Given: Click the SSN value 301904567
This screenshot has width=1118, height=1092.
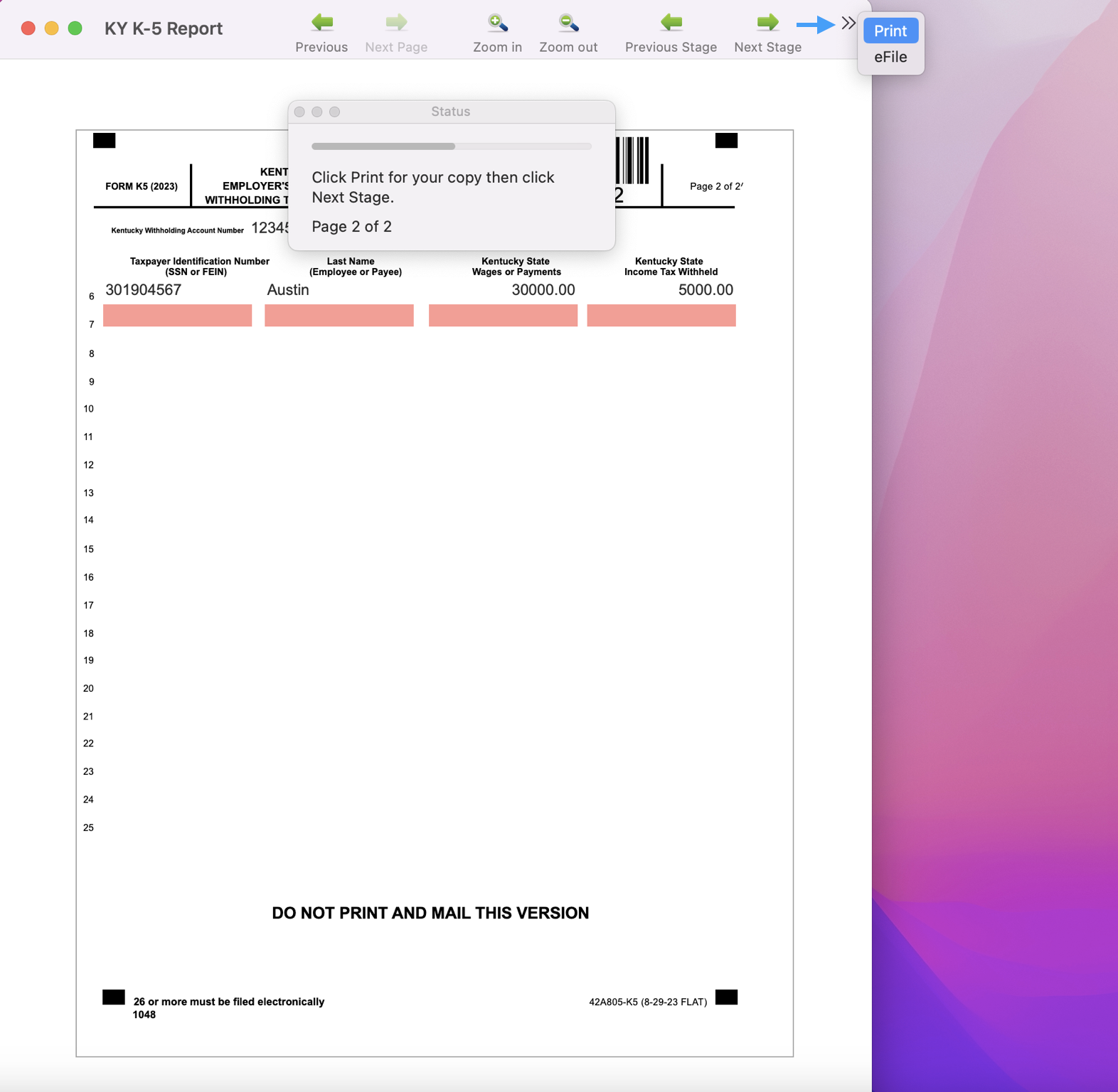Looking at the screenshot, I should click(143, 290).
